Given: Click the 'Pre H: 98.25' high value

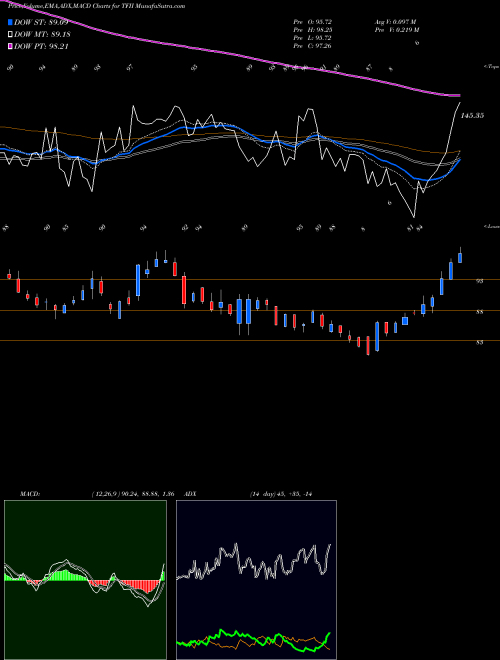Looking at the screenshot, I should (313, 30).
